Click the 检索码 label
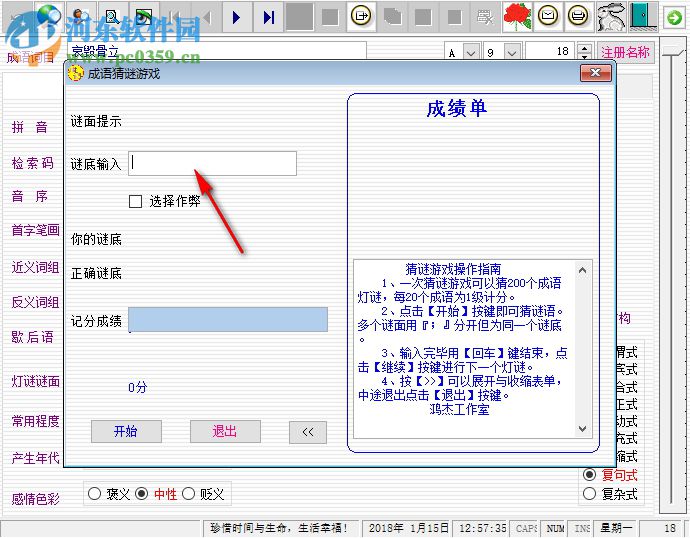690x538 pixels. pyautogui.click(x=33, y=163)
